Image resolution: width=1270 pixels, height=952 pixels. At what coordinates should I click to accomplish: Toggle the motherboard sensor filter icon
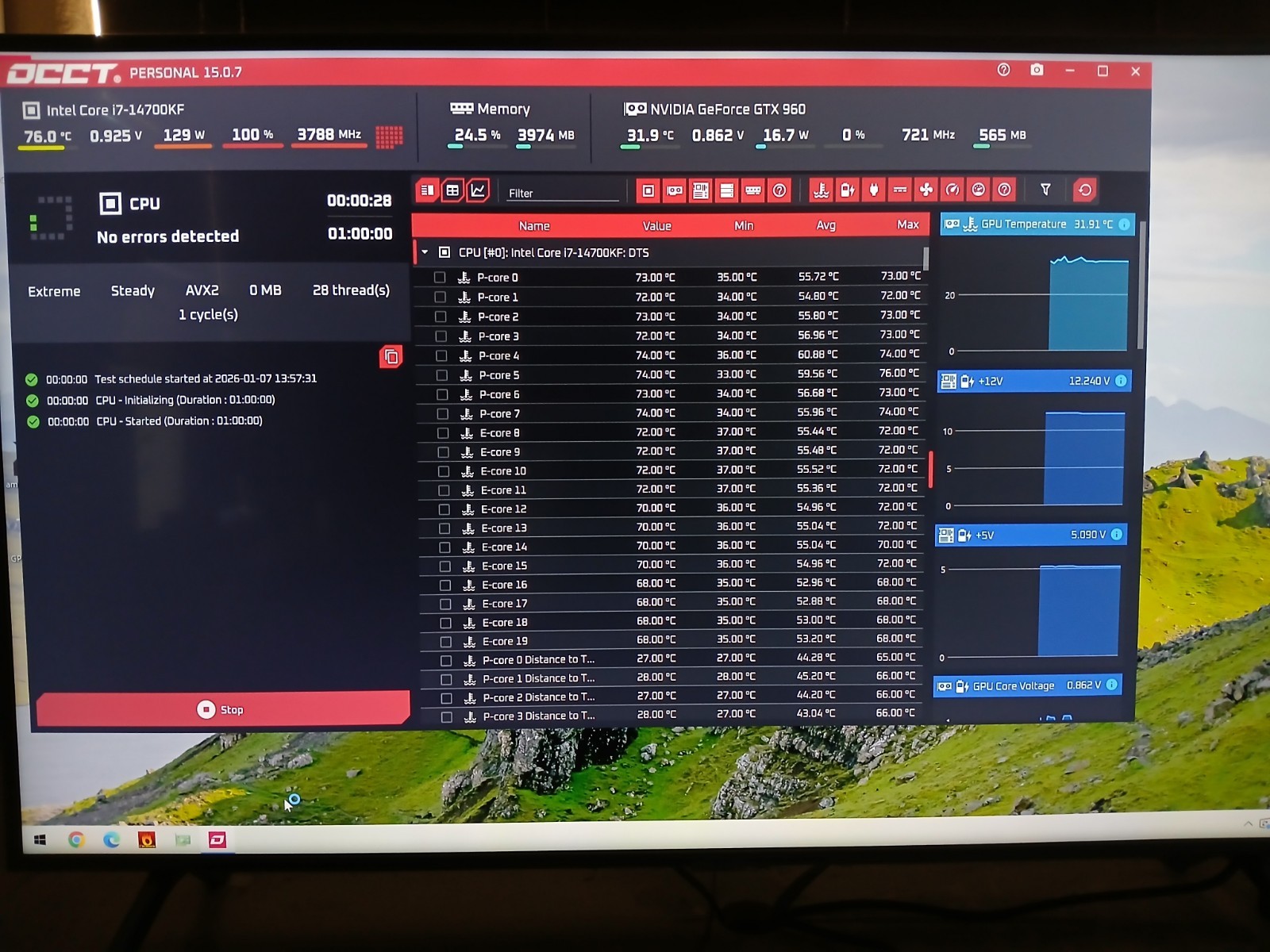700,190
